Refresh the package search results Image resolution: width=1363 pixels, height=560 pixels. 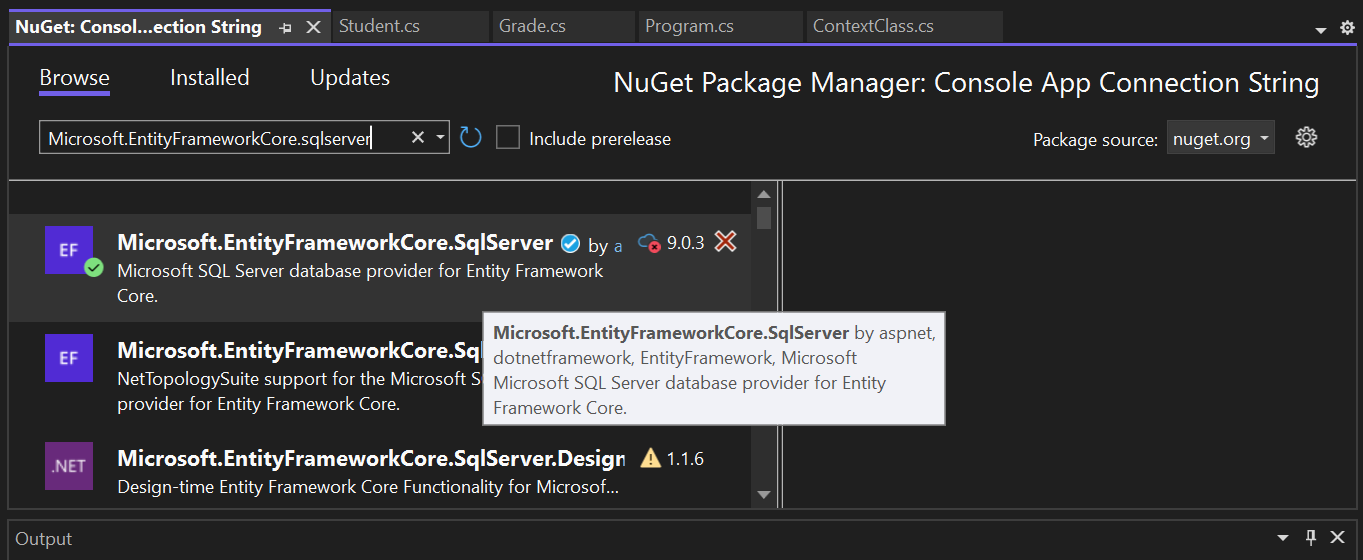click(x=471, y=137)
